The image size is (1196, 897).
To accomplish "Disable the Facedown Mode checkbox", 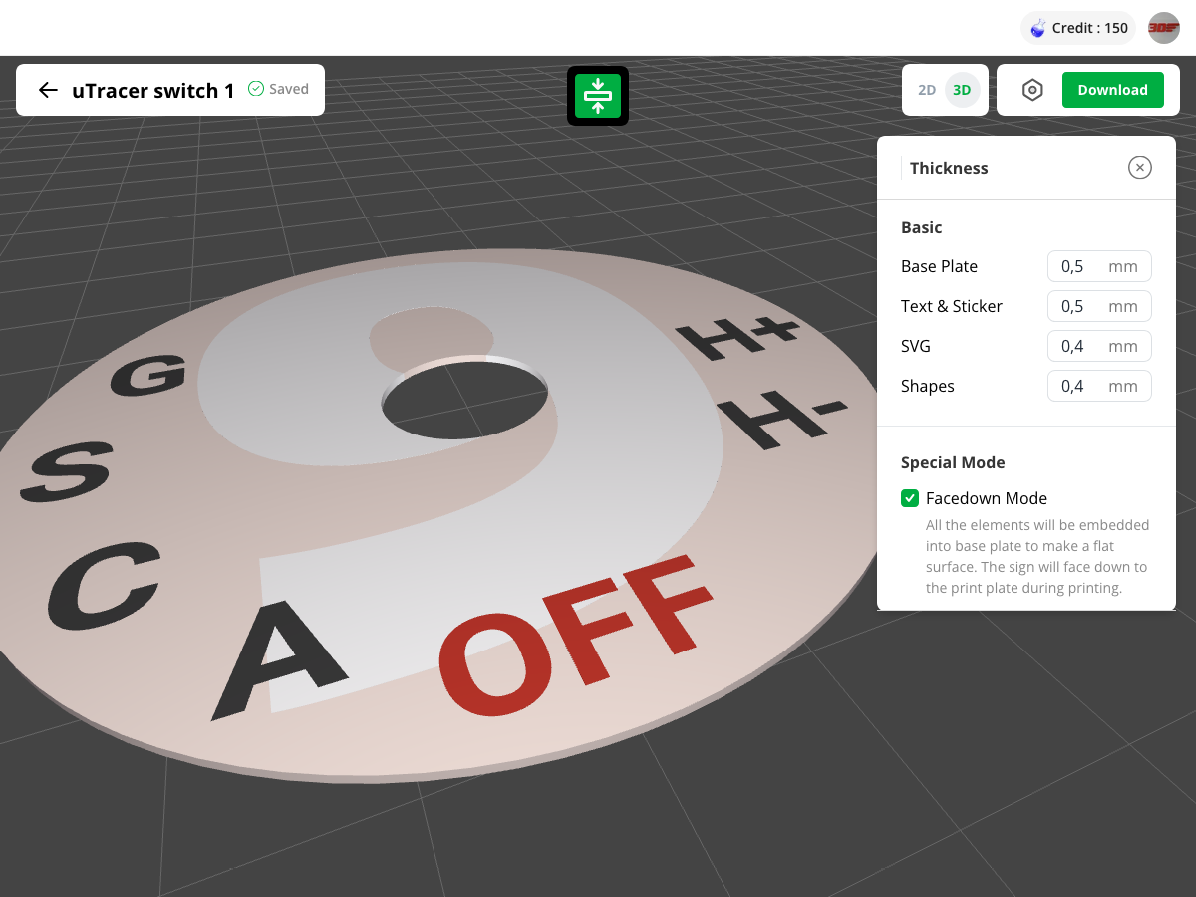I will pyautogui.click(x=910, y=498).
